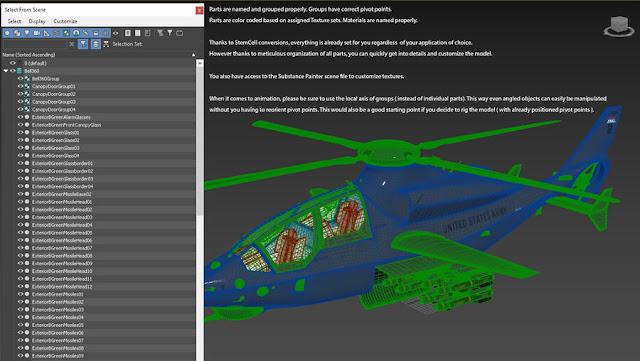Image resolution: width=640 pixels, height=361 pixels.
Task: Toggle Display Cameras filter icon
Action: [x=37, y=33]
